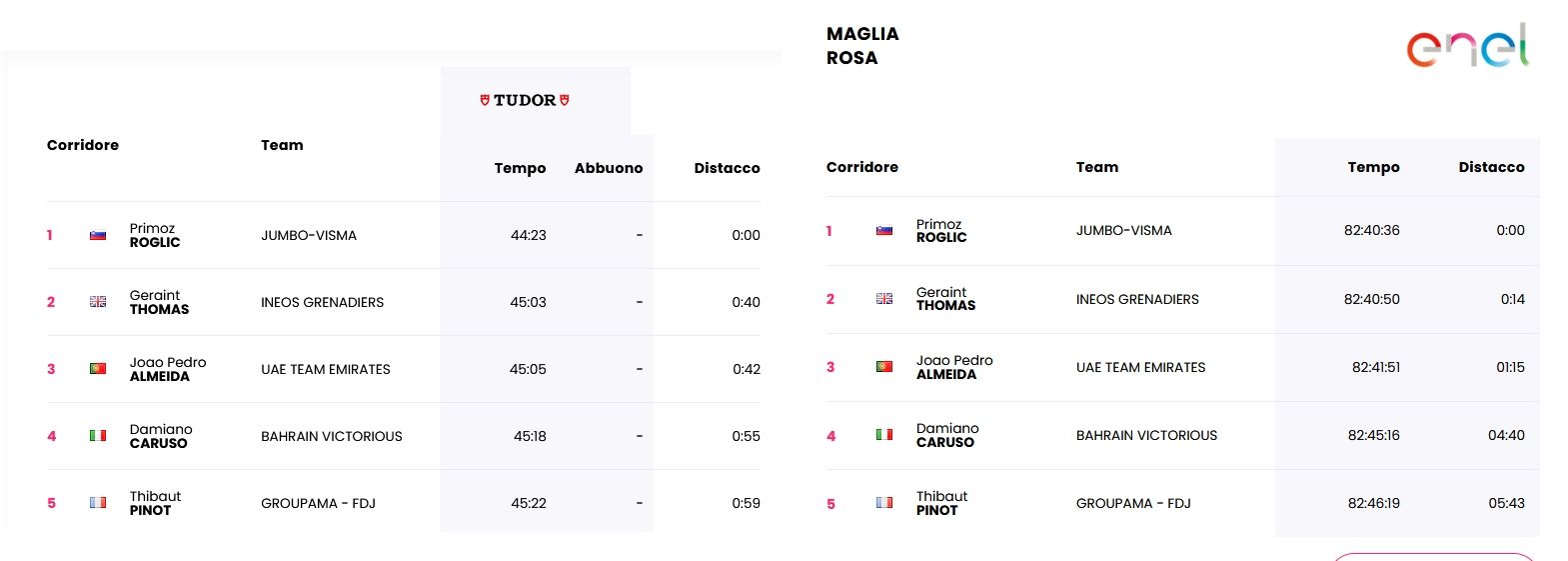This screenshot has width=1568, height=561.
Task: Select Joao Pedro Almeida in stage results
Action: (x=167, y=369)
